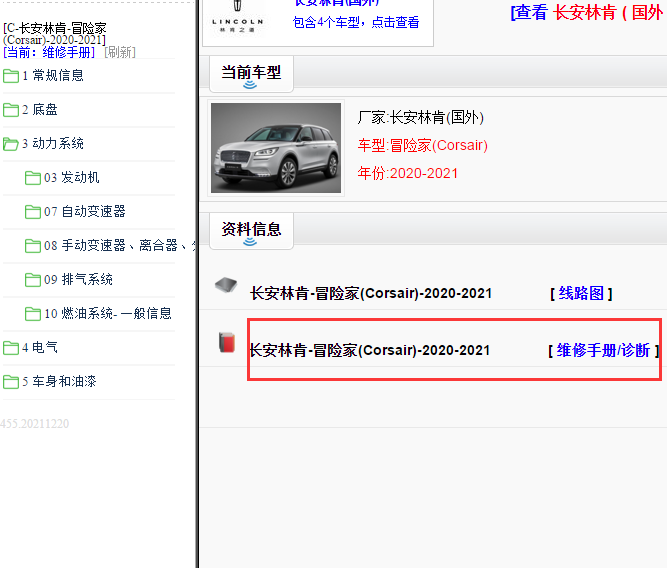
Task: Click the C-长安林肯-冒险家 sidebar title
Action: tap(55, 34)
